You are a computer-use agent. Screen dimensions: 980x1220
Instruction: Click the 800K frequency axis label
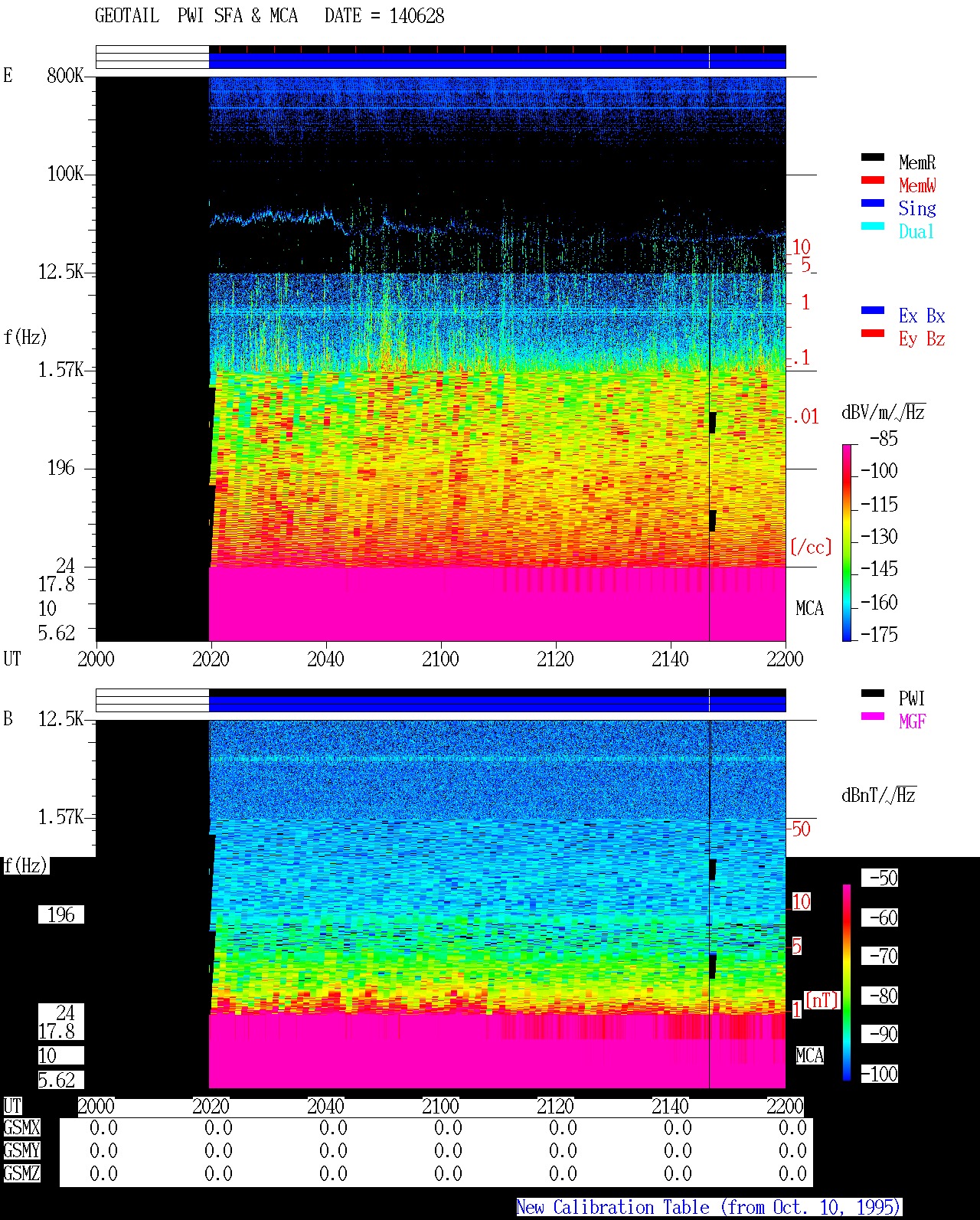coord(65,75)
